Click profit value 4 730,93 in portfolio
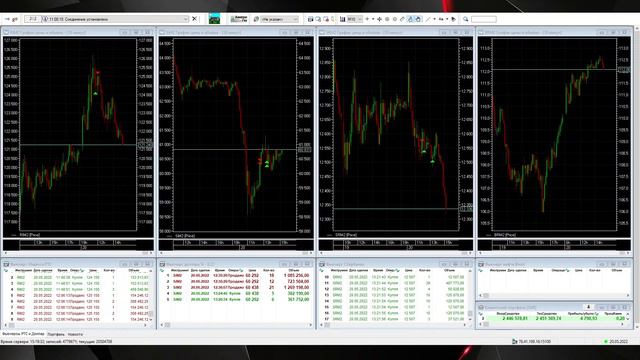640x360 pixels. point(588,318)
